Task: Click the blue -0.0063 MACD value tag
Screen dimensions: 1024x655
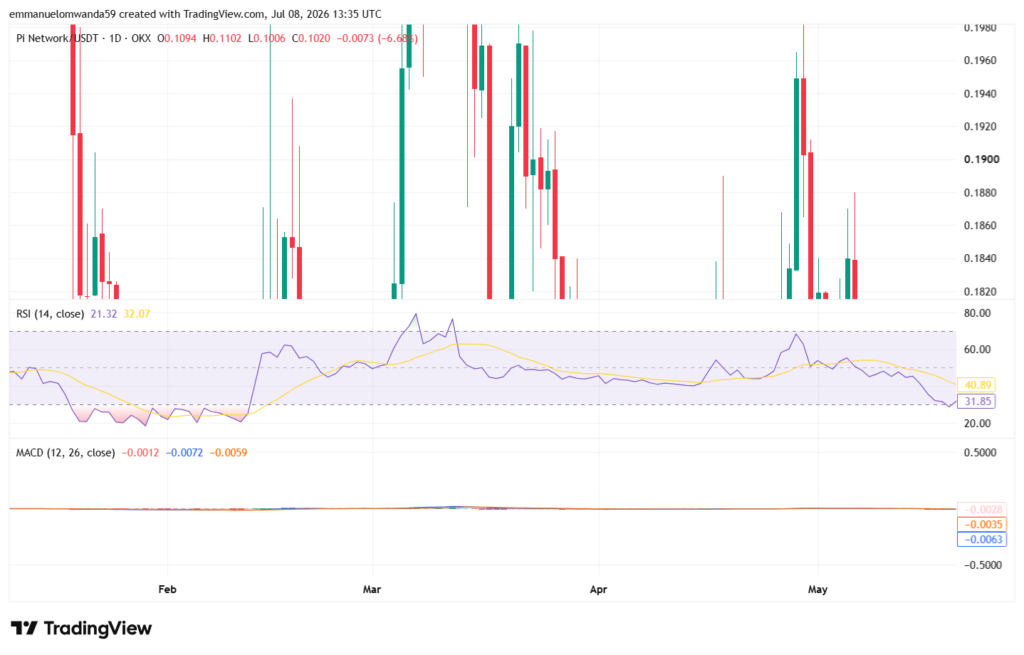Action: (982, 539)
